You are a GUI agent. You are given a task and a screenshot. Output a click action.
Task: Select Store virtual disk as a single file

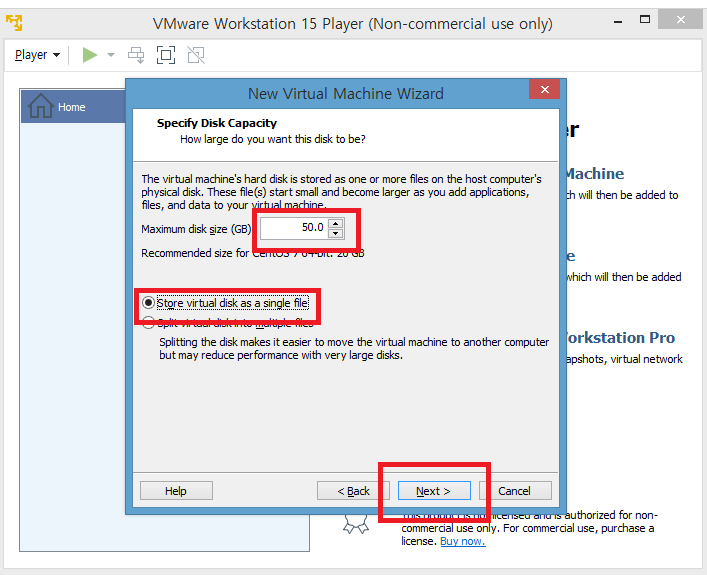pos(226,303)
